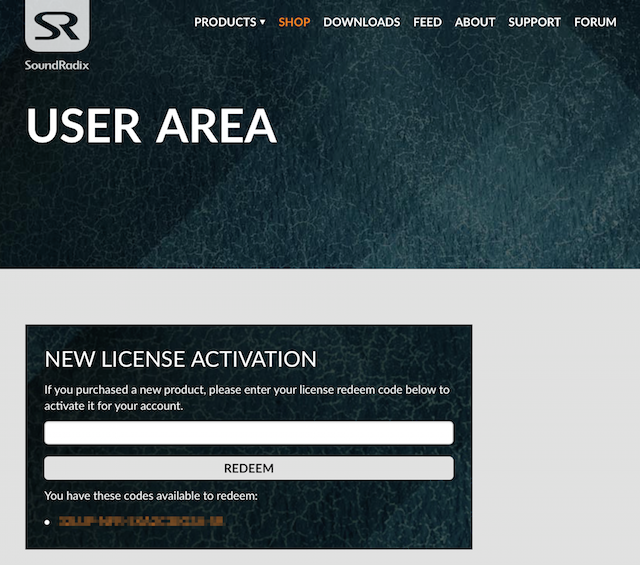This screenshot has height=565, width=640.
Task: Select the blurred available redeem code link
Action: (x=141, y=521)
